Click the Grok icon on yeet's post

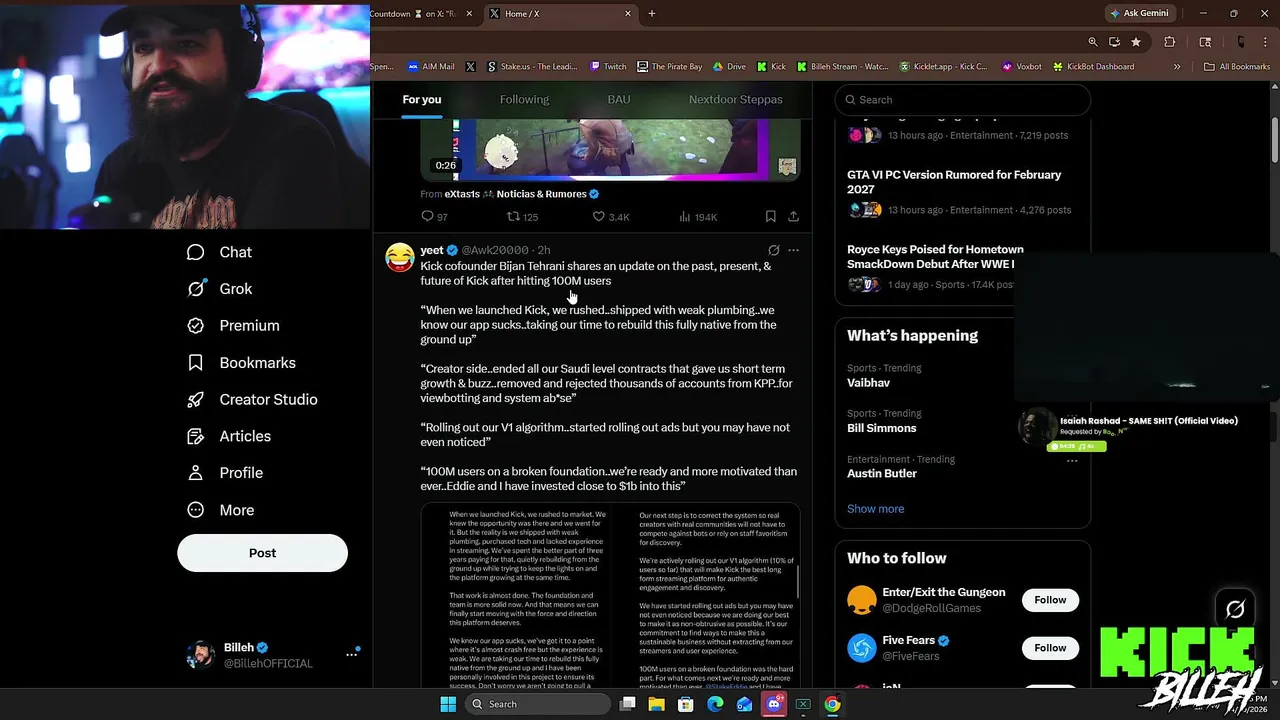point(773,250)
